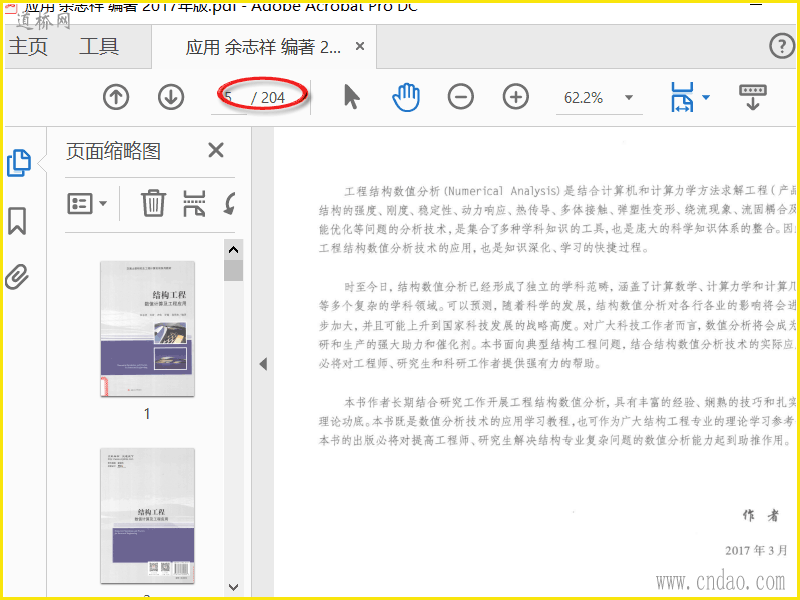Click the fit width scrolling icon
This screenshot has height=600, width=800.
[682, 97]
